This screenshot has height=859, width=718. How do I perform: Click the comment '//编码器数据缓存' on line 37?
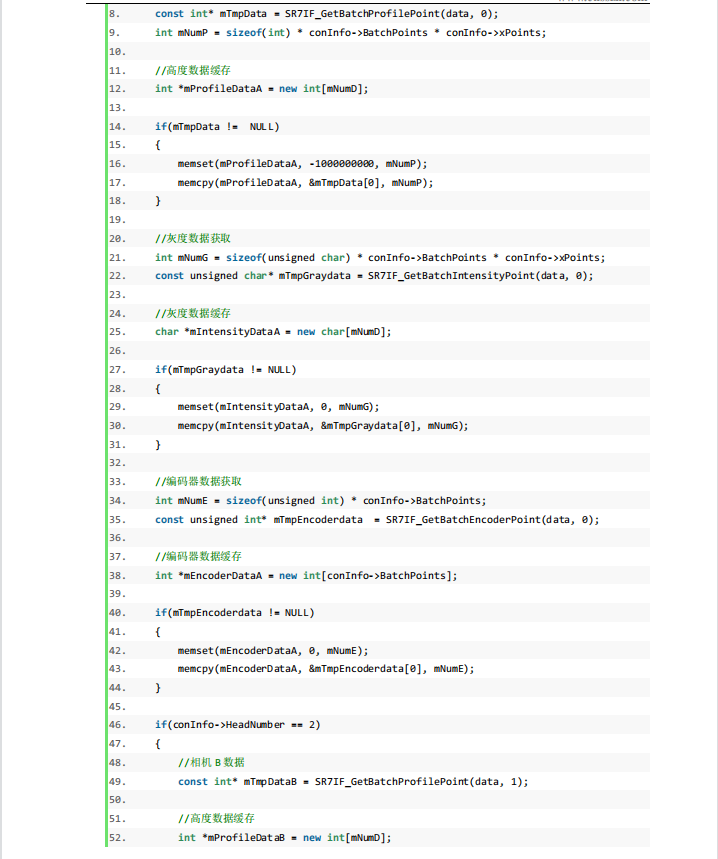198,557
